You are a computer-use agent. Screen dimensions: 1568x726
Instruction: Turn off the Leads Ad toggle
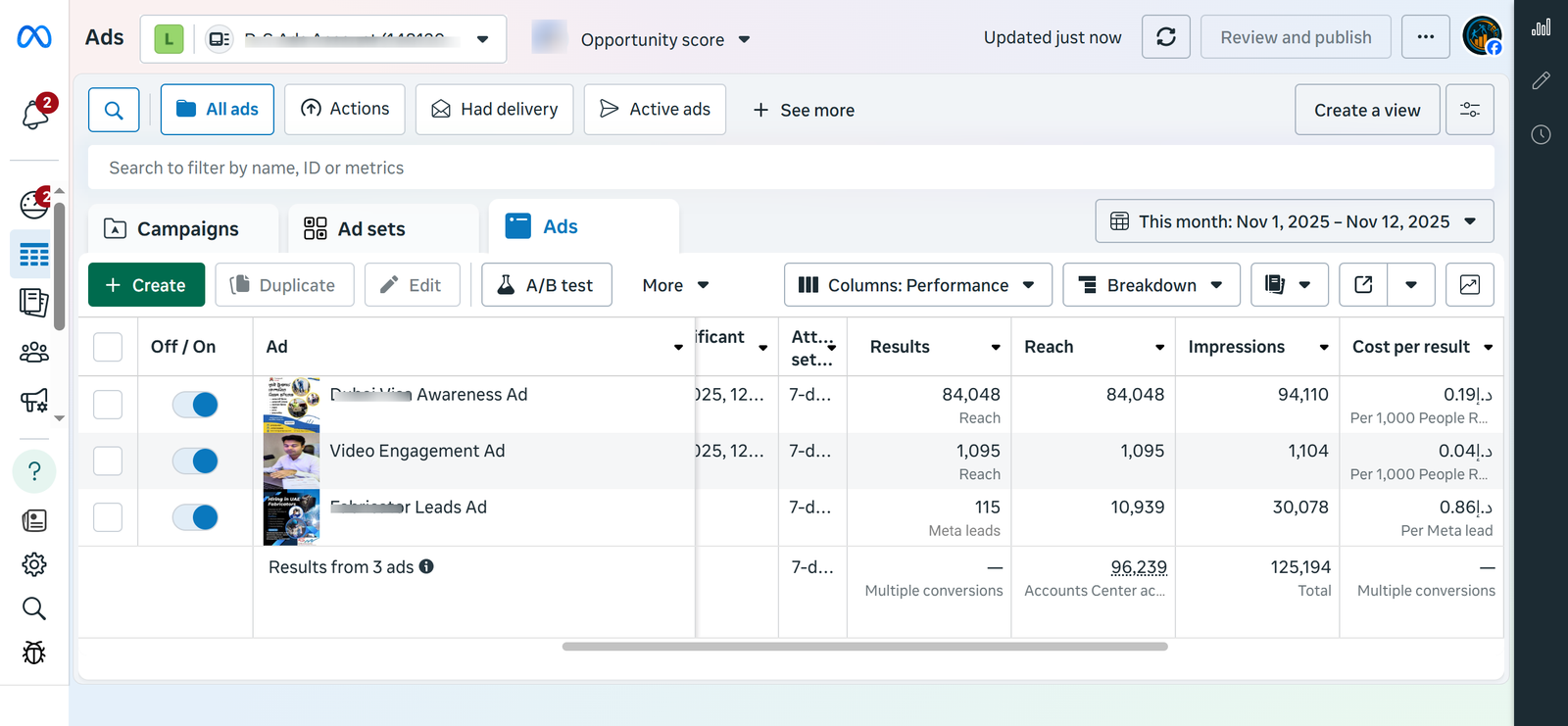pyautogui.click(x=195, y=517)
